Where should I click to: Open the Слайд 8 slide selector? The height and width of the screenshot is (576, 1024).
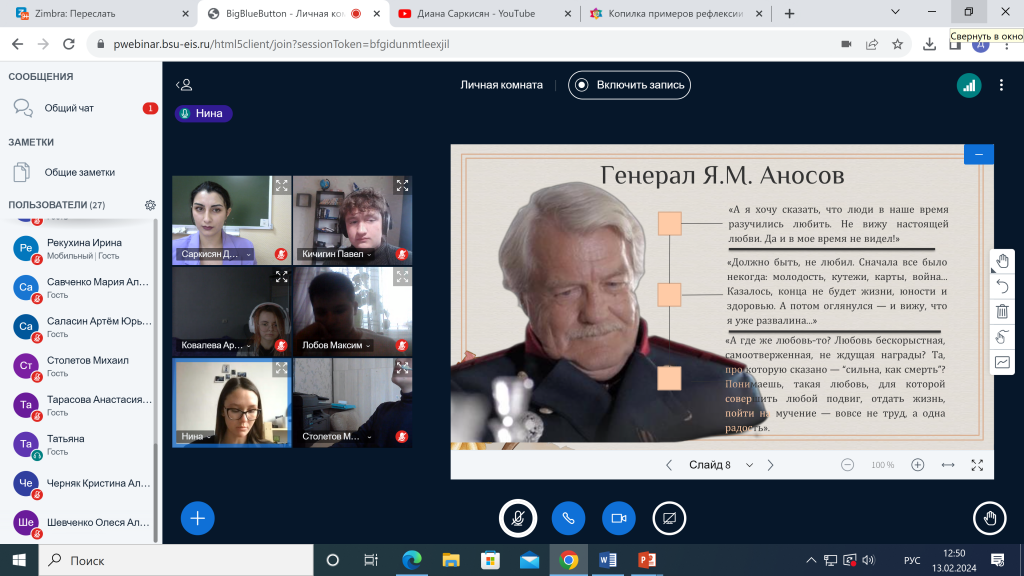721,465
